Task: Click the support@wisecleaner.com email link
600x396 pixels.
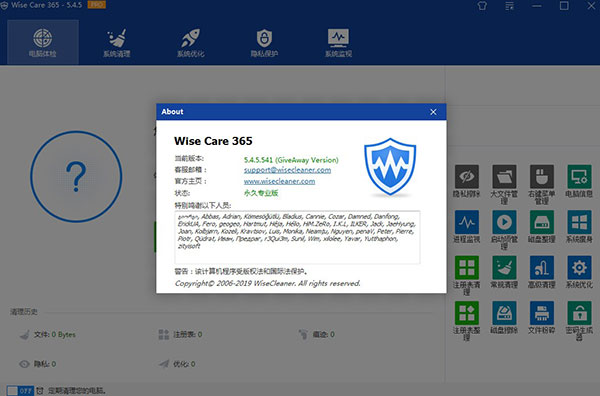Action: (287, 170)
